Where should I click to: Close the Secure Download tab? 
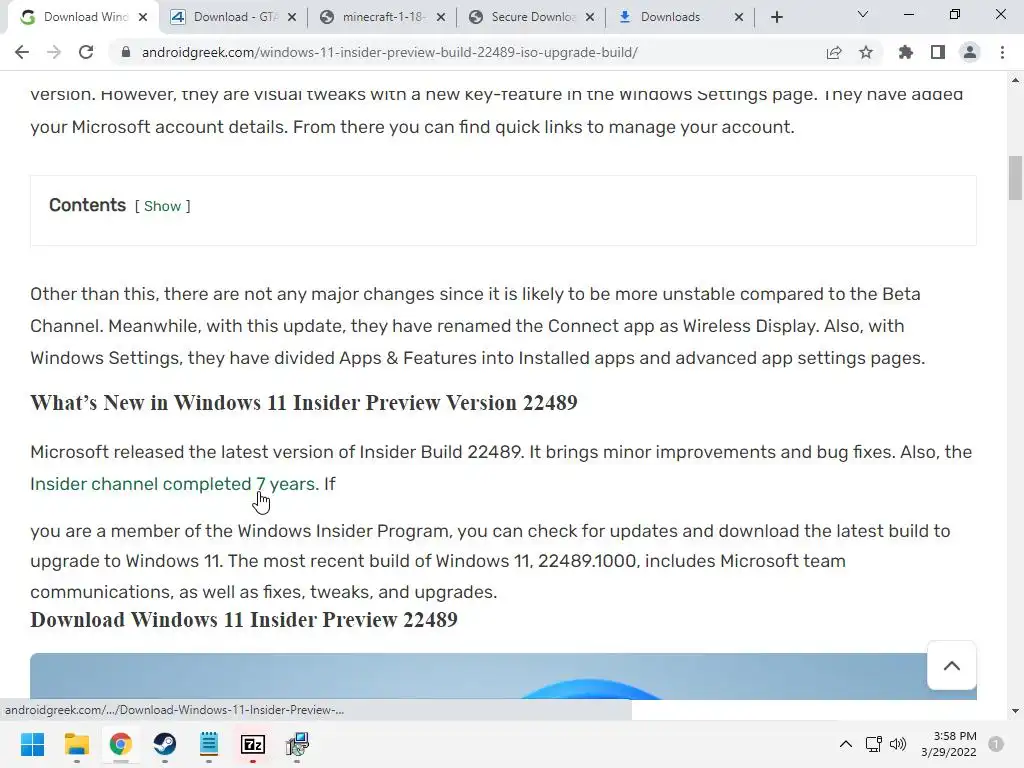tap(590, 17)
